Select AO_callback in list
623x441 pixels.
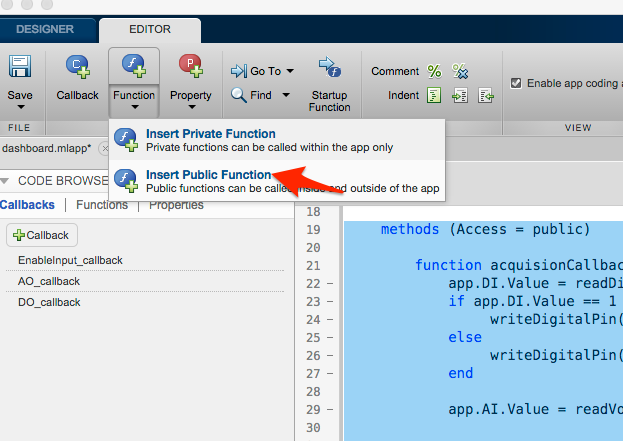(x=145, y=281)
